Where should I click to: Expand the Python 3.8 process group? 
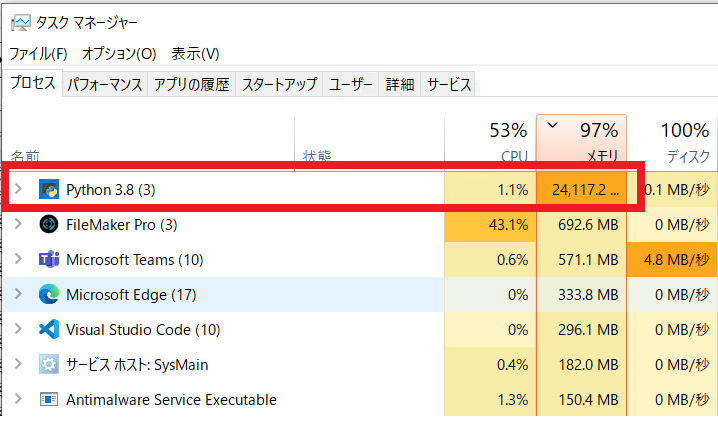pyautogui.click(x=18, y=188)
